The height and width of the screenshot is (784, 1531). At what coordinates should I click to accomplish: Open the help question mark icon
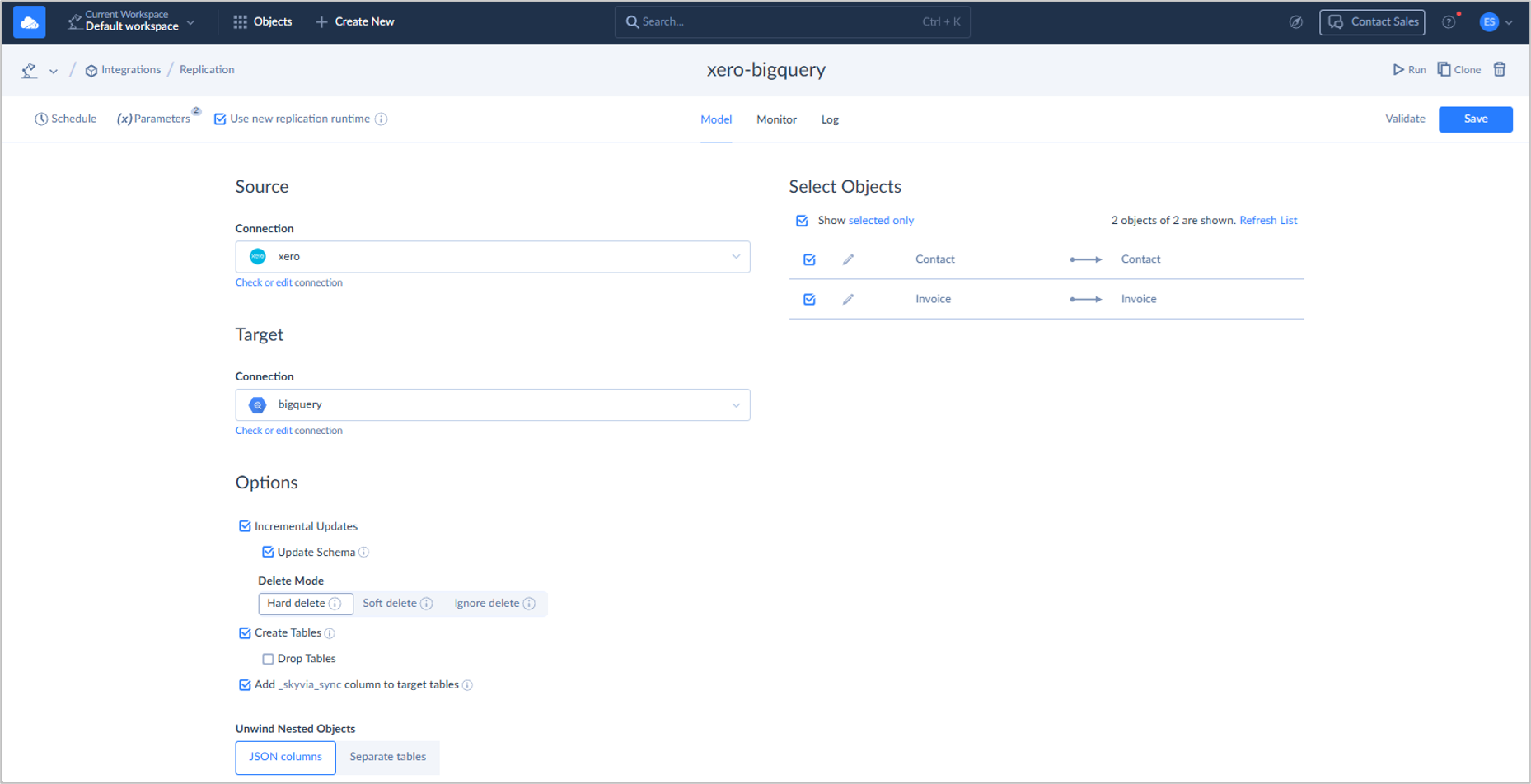(x=1449, y=22)
